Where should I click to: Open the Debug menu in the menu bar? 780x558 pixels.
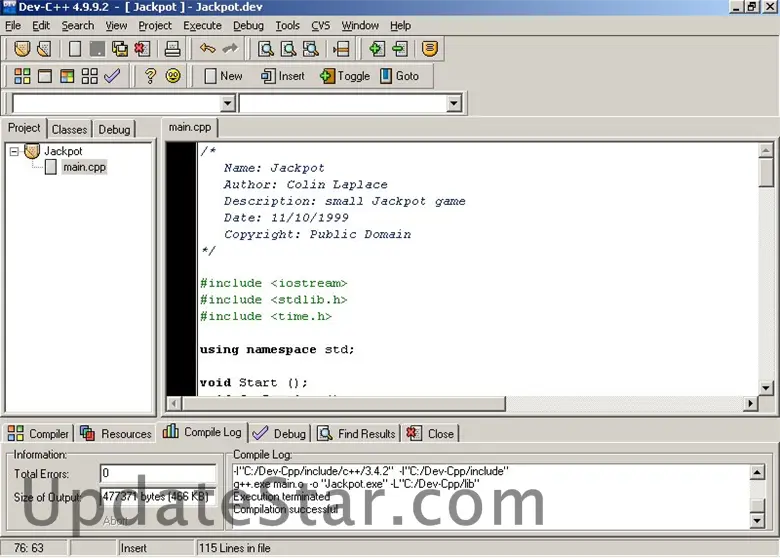[x=248, y=25]
